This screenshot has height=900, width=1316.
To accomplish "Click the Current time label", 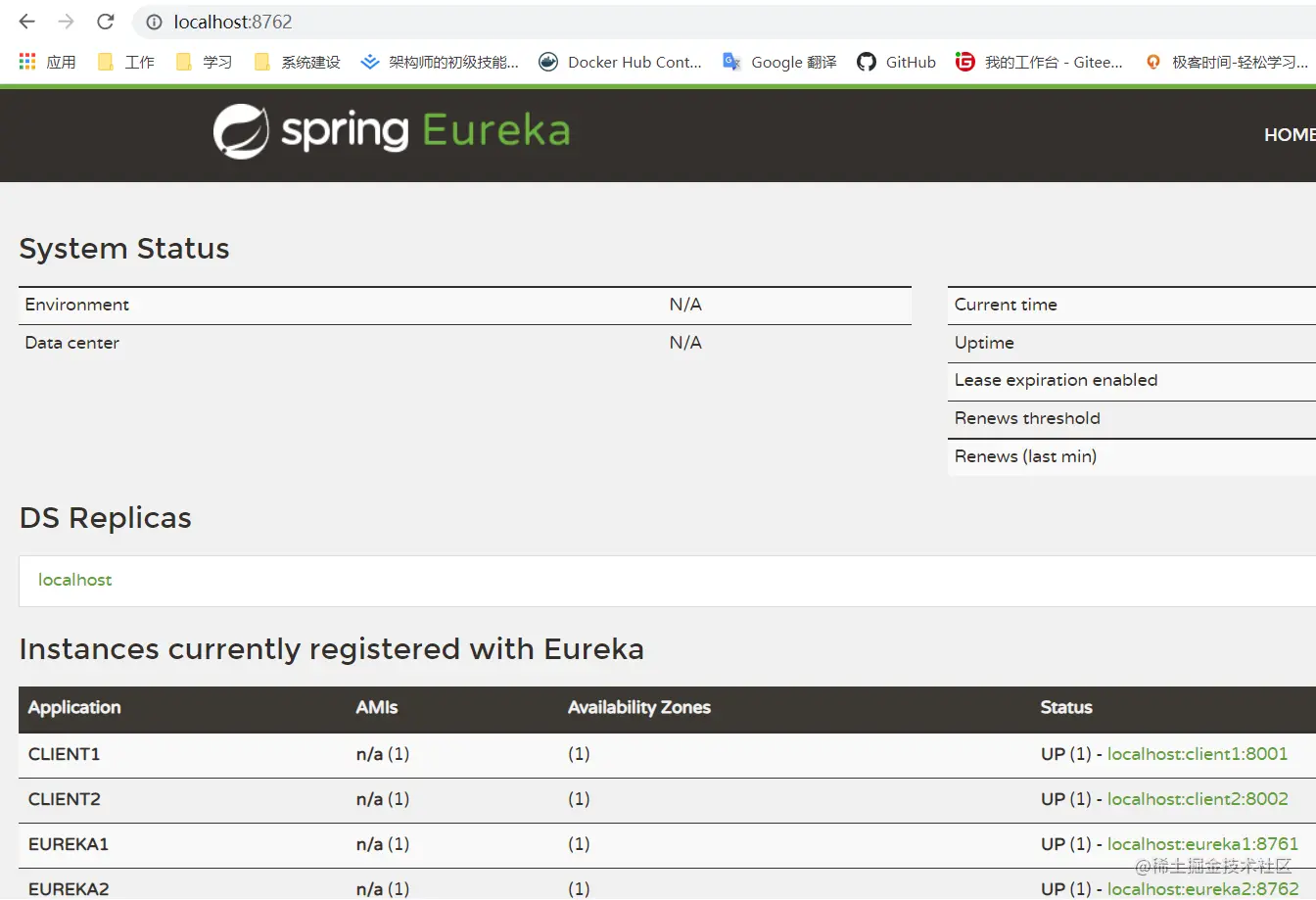I will [1006, 305].
